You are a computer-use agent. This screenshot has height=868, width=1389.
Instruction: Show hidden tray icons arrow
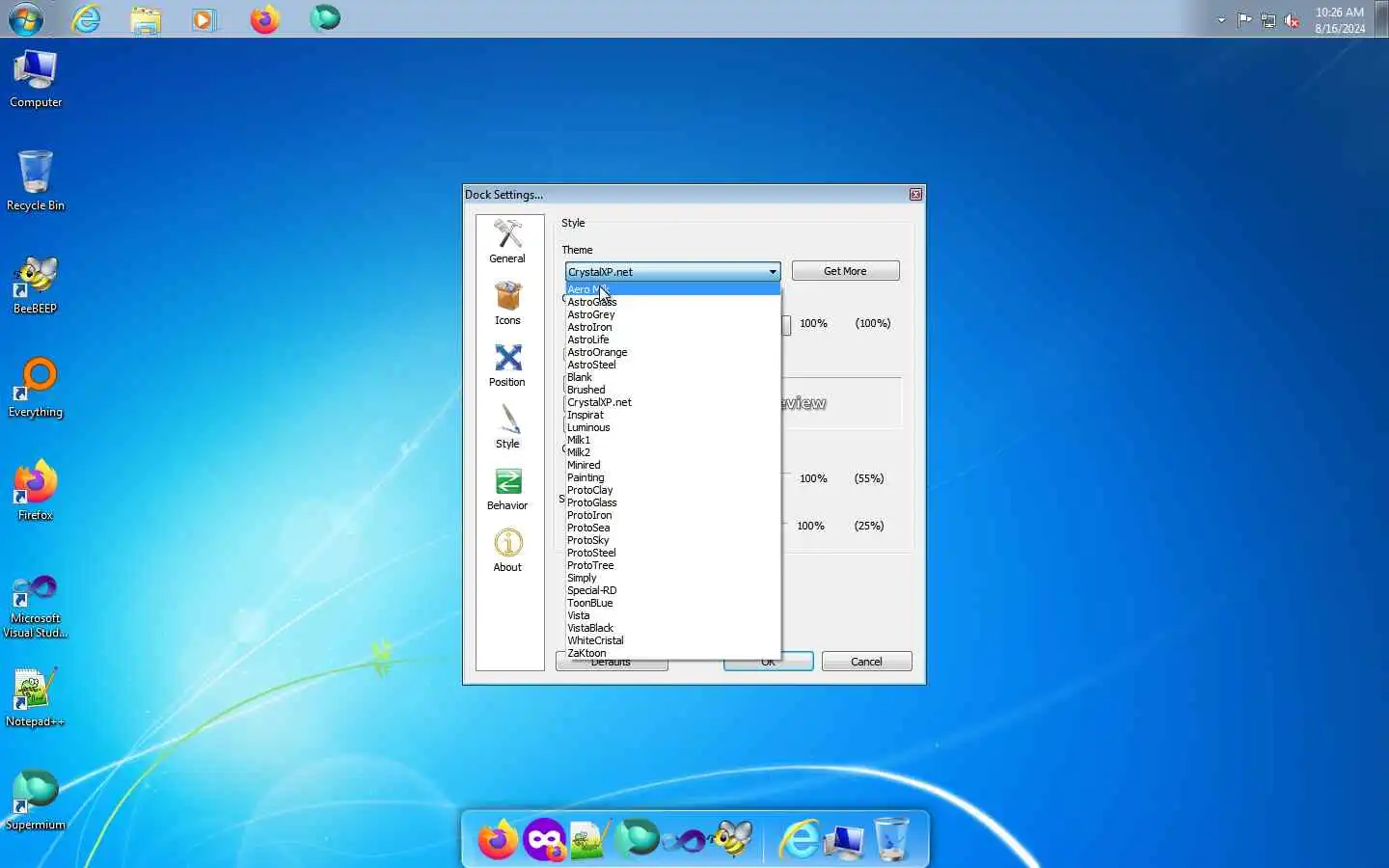click(1221, 20)
